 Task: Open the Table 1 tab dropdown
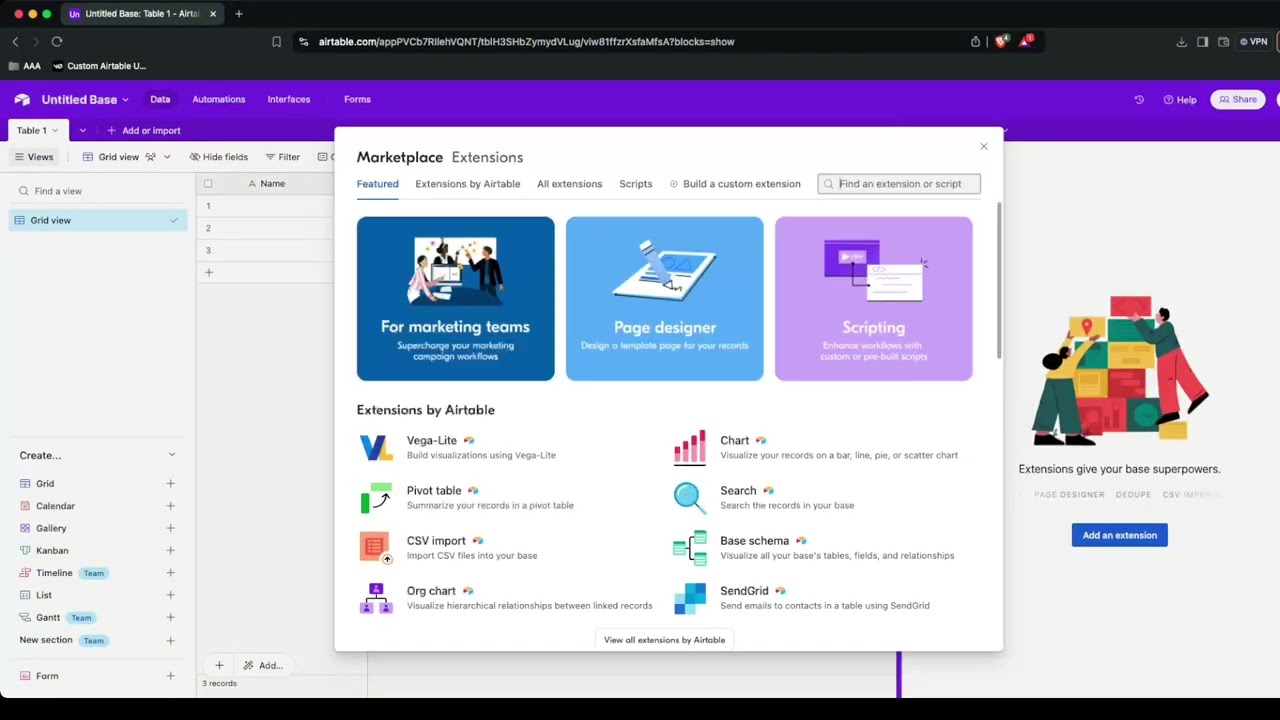[54, 131]
